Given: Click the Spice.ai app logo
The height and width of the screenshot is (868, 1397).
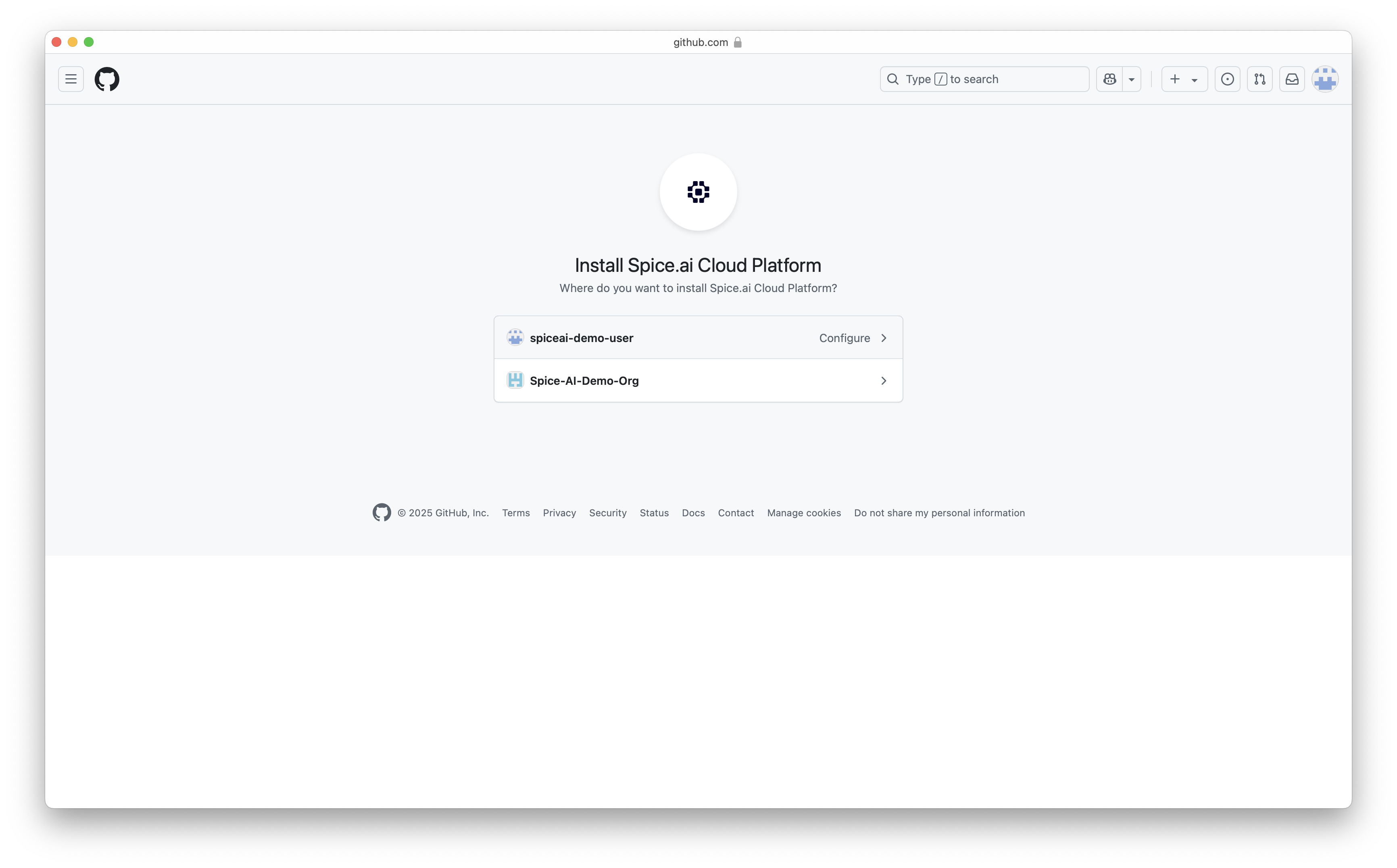Looking at the screenshot, I should click(698, 192).
